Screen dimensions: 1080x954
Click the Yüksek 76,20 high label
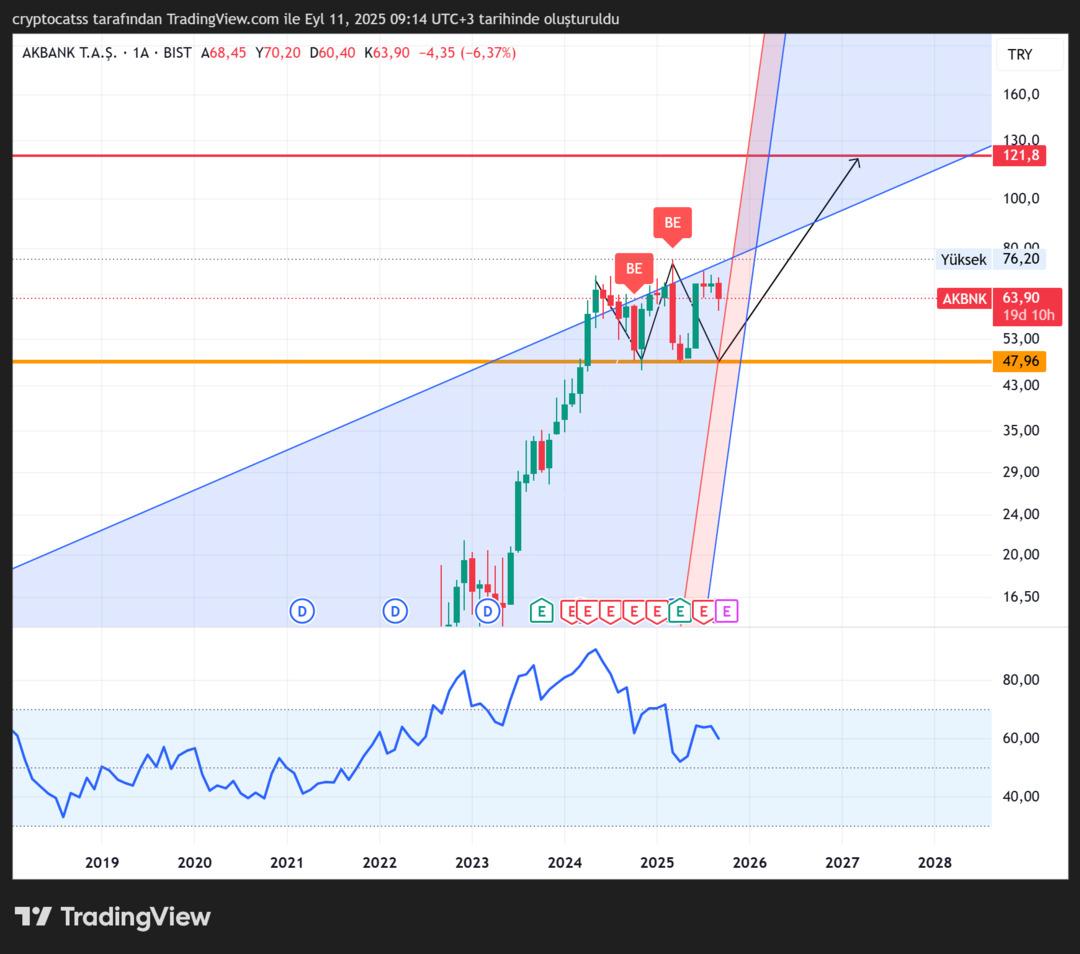click(990, 259)
